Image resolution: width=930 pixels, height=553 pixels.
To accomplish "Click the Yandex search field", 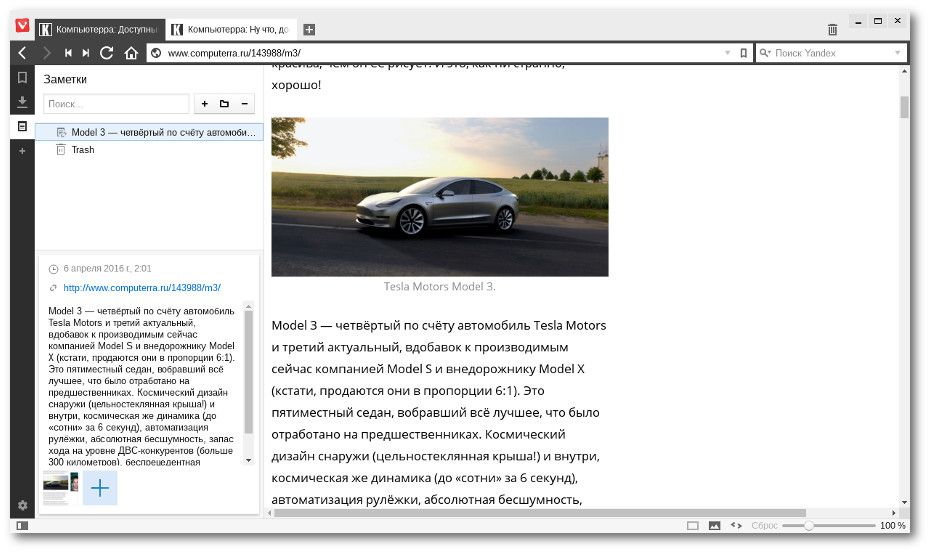I will coord(832,53).
